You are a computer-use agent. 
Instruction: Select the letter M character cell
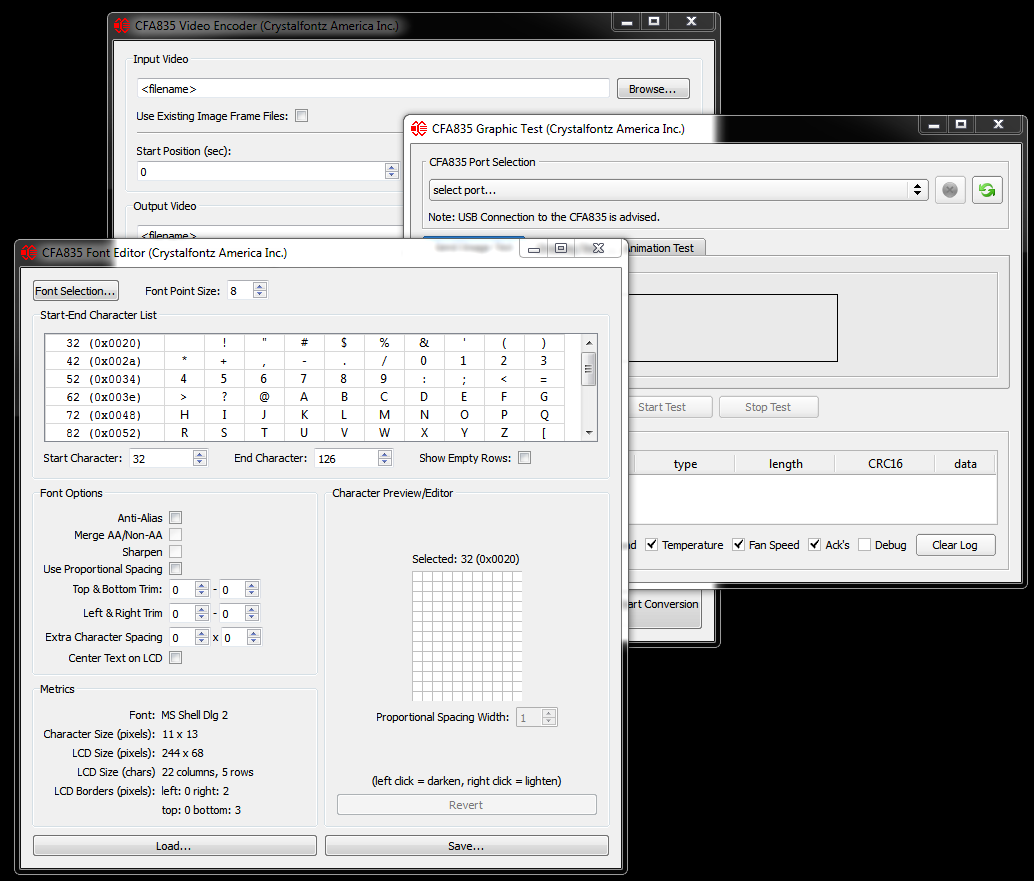tap(384, 415)
